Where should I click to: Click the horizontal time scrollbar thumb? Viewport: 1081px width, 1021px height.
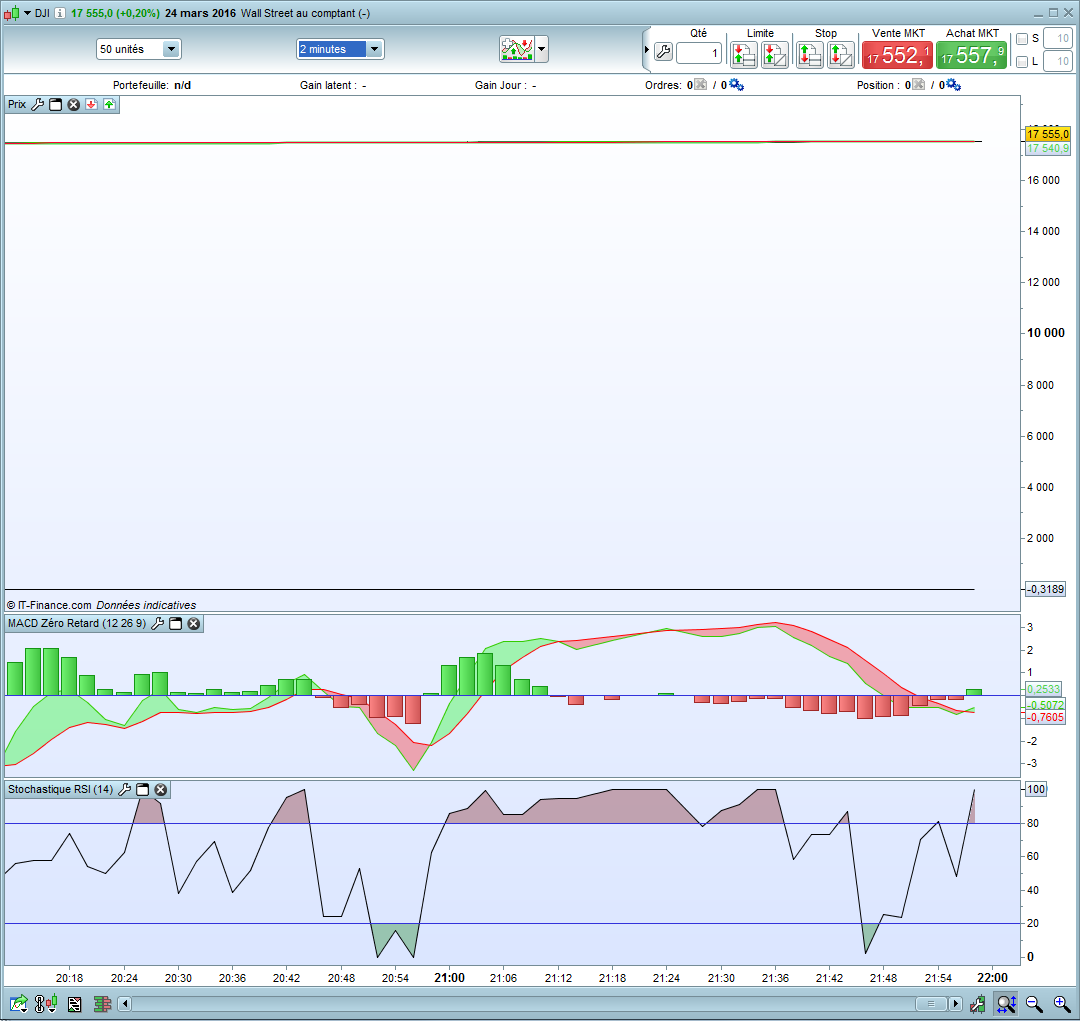(931, 1004)
